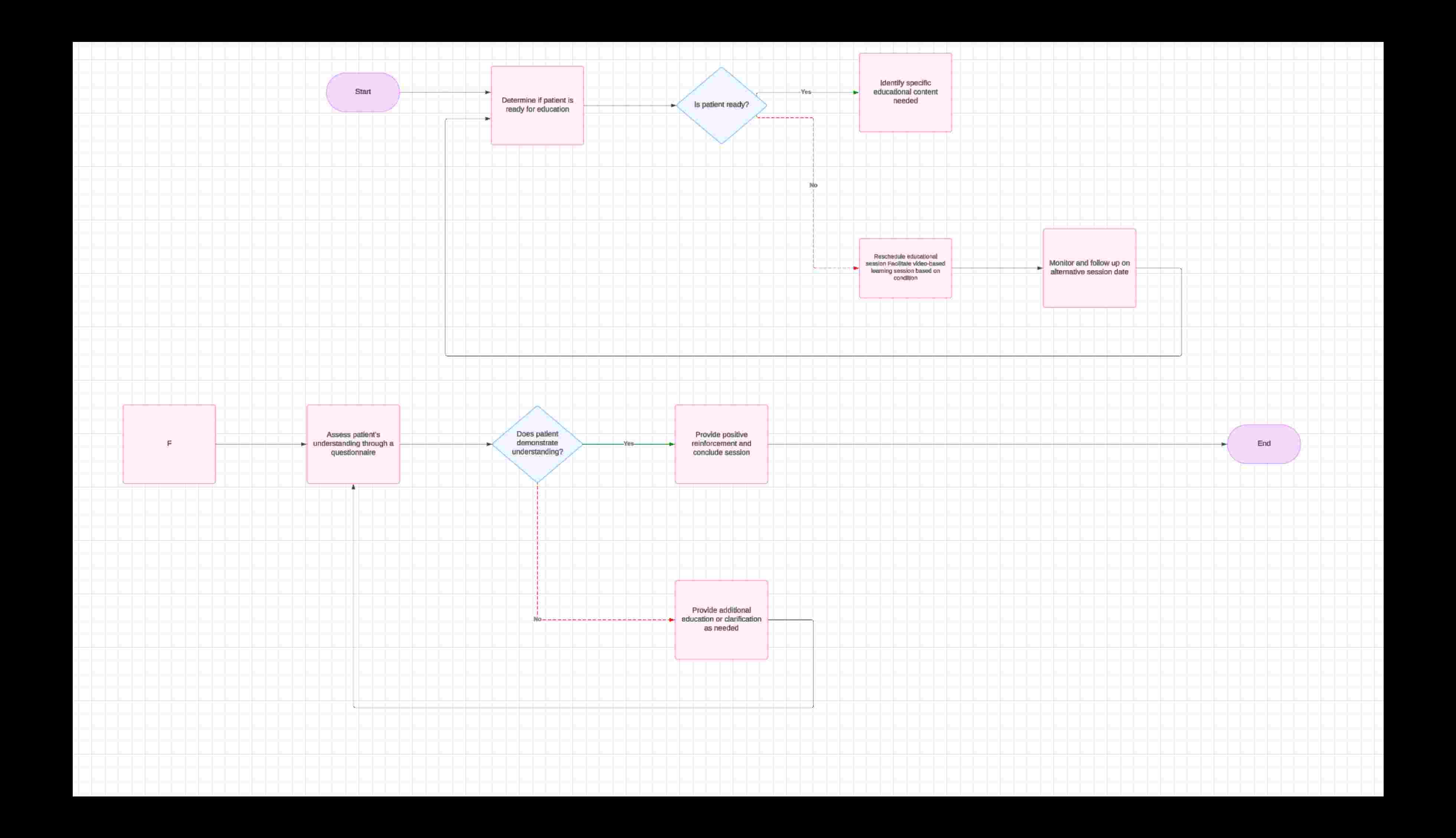
Task: Click the 'No' label on the dashed connector
Action: 813,185
